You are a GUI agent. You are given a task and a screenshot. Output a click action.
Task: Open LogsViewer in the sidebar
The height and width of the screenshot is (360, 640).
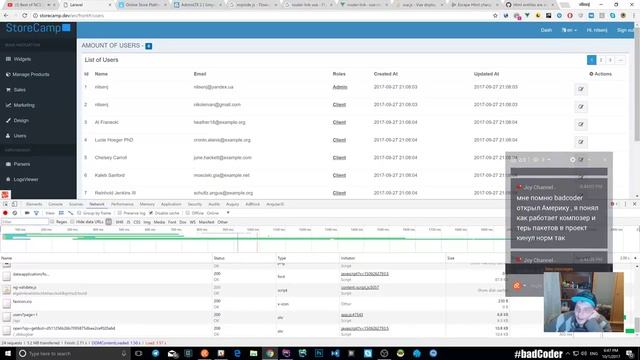[x=26, y=180]
